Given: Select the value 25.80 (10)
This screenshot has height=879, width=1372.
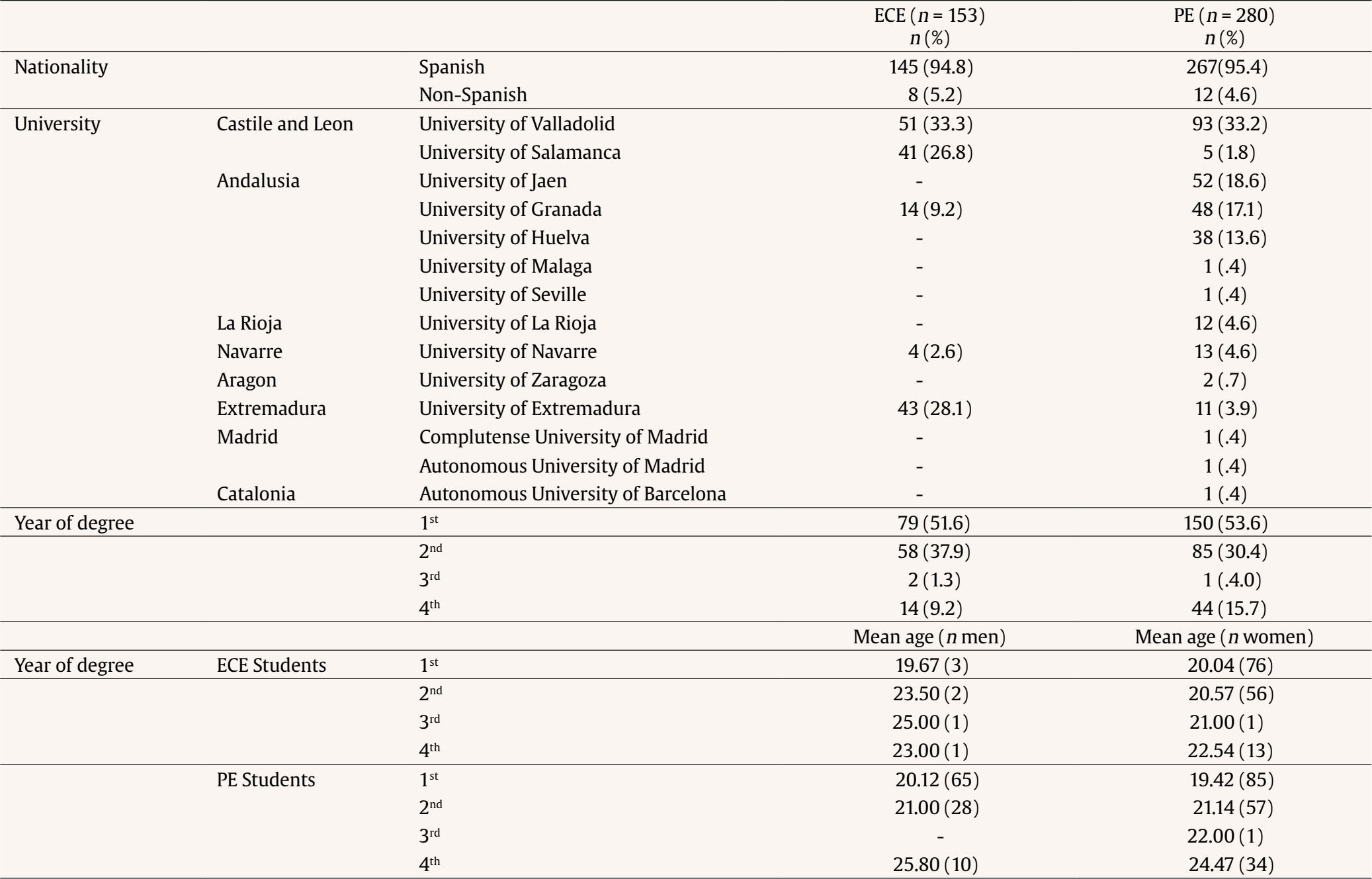Looking at the screenshot, I should [x=935, y=865].
